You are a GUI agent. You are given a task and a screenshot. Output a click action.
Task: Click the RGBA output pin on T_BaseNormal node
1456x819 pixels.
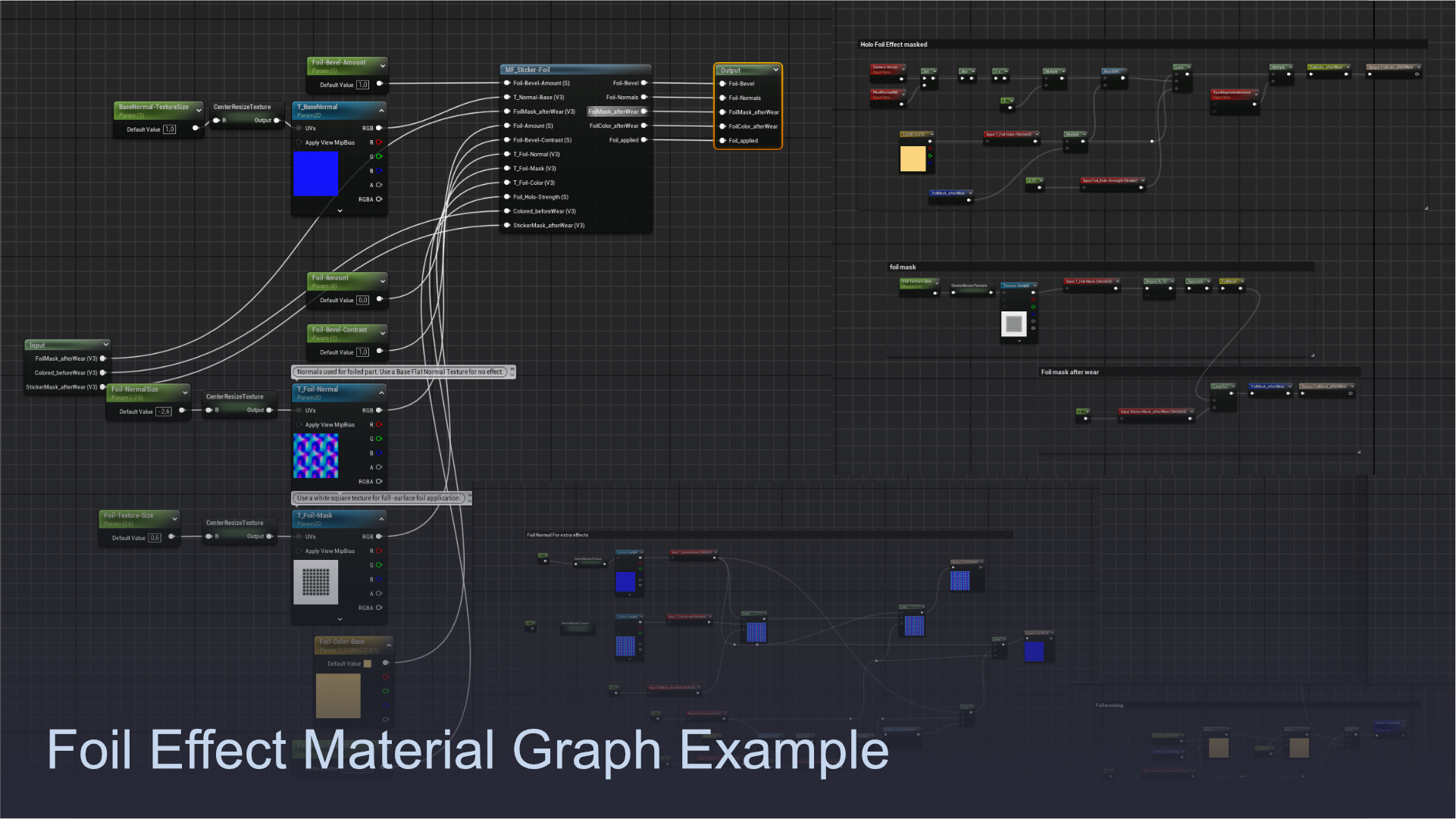(379, 199)
